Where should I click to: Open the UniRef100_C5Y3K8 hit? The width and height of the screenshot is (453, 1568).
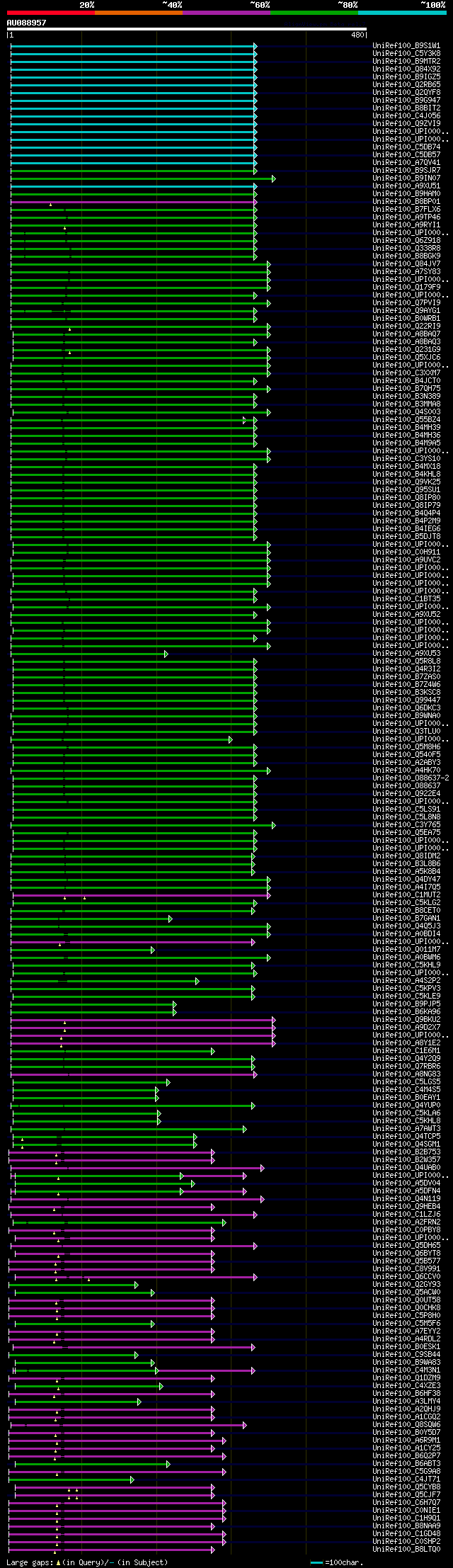click(406, 54)
